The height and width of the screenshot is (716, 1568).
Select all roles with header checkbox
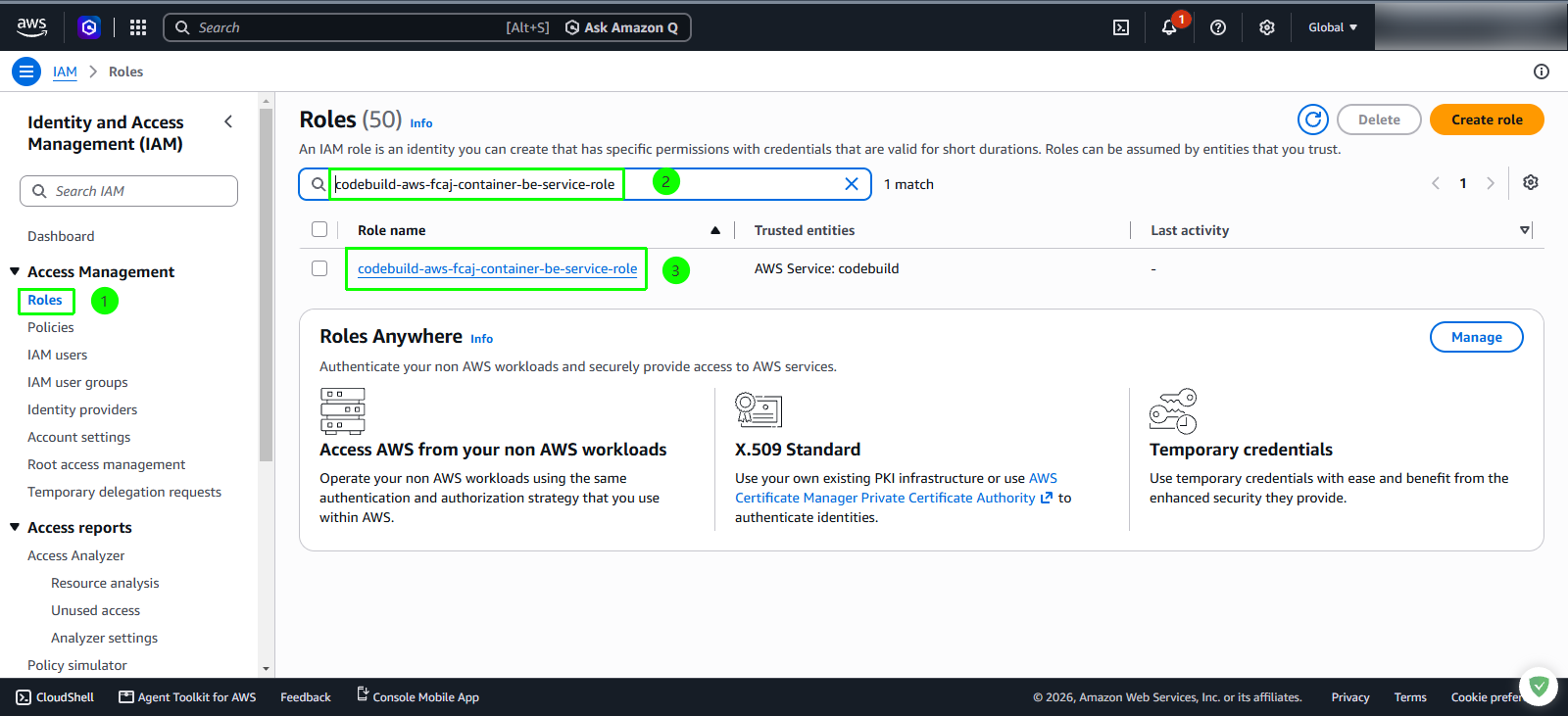pos(319,229)
